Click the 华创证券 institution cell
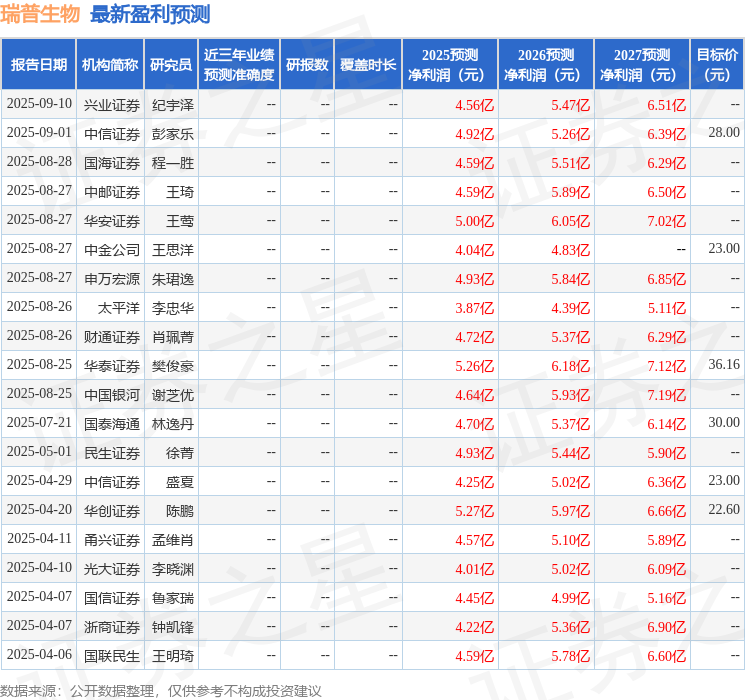745x700 pixels. pyautogui.click(x=112, y=511)
